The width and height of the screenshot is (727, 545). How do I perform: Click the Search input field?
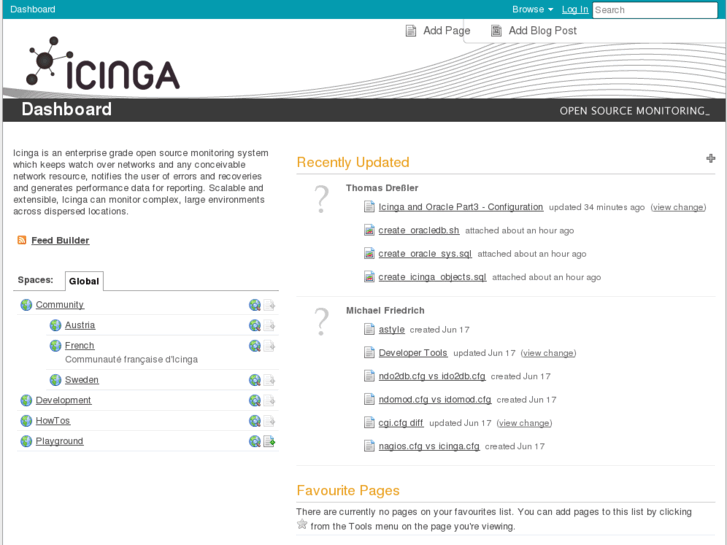655,10
